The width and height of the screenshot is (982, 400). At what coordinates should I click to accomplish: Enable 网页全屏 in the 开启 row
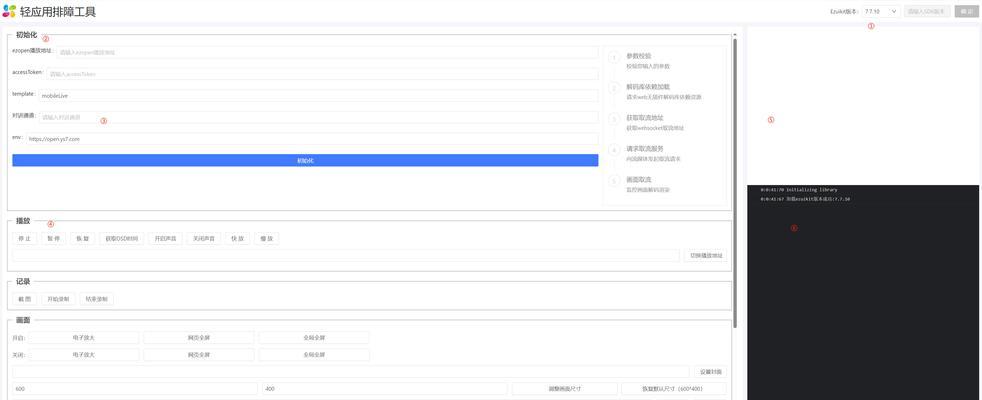tap(199, 337)
